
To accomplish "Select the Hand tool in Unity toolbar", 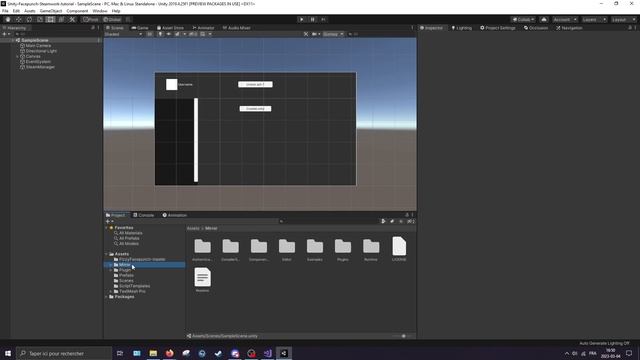I will coord(8,20).
